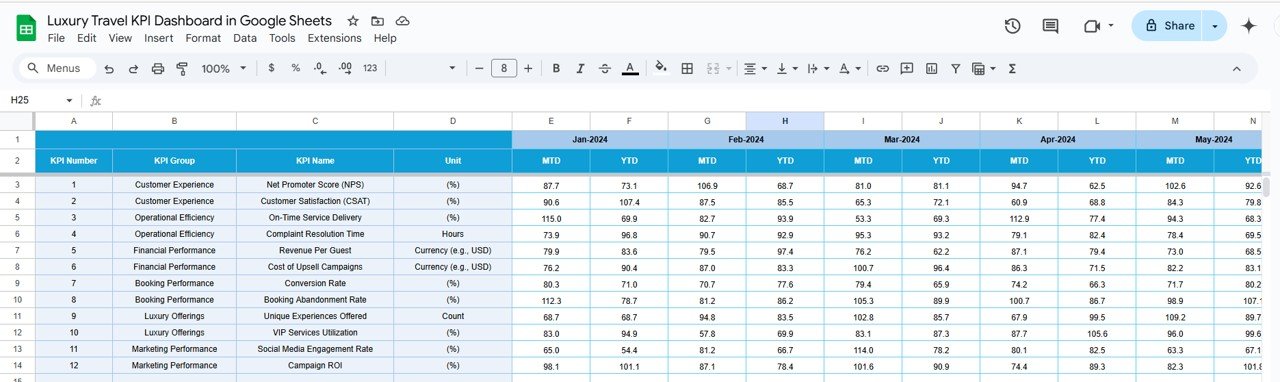Screen dimensions: 1280x382
Task: Click the Campaign ROI cell
Action: pos(315,365)
